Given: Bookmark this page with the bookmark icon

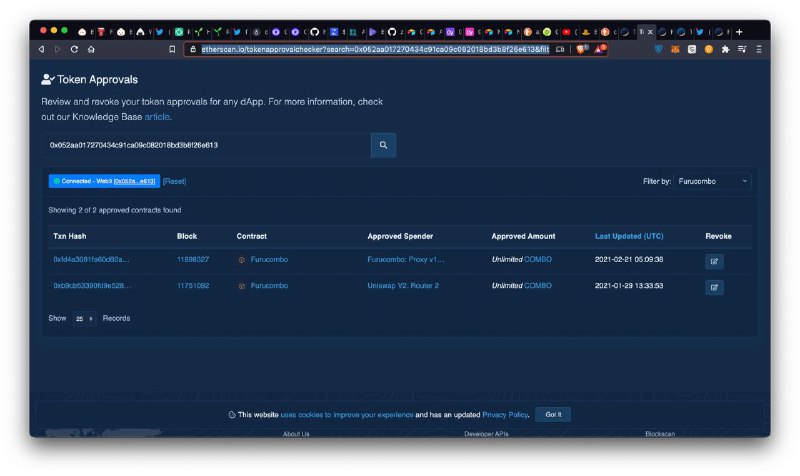Looking at the screenshot, I should pos(172,49).
